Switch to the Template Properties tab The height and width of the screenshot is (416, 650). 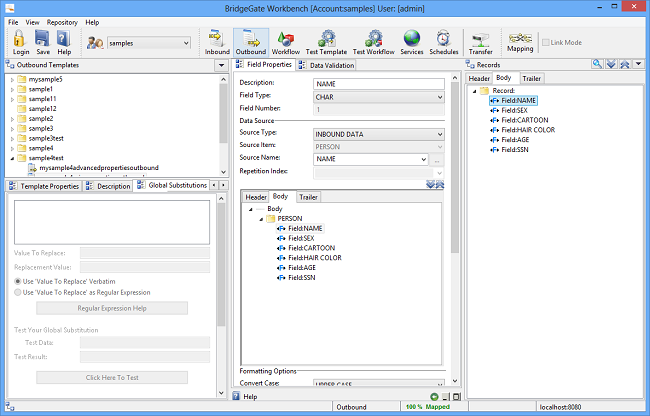(44, 186)
